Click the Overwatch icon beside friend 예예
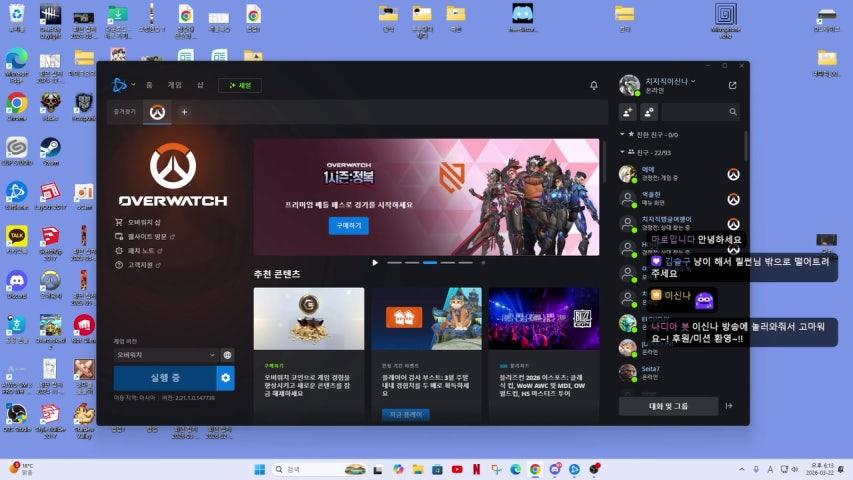The height and width of the screenshot is (480, 853). (x=733, y=175)
